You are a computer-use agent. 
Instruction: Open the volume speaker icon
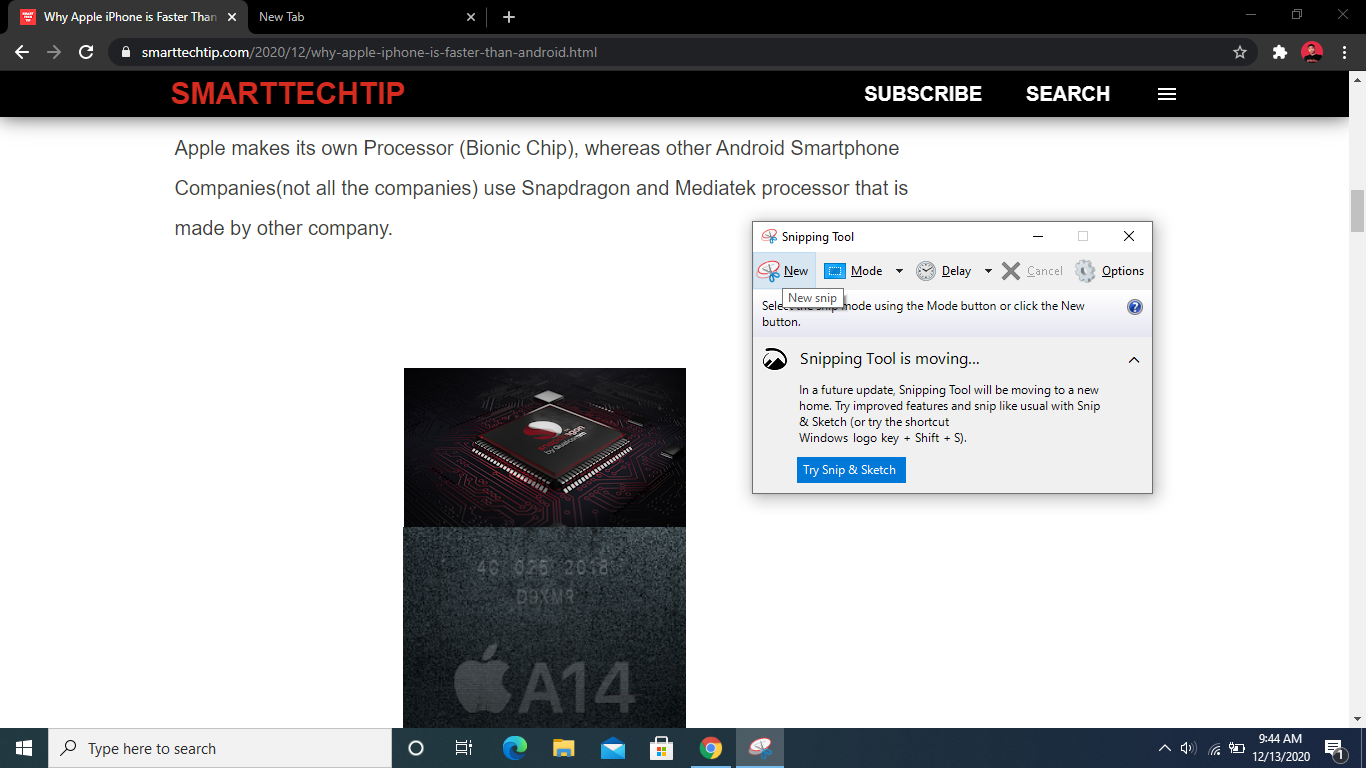1189,748
